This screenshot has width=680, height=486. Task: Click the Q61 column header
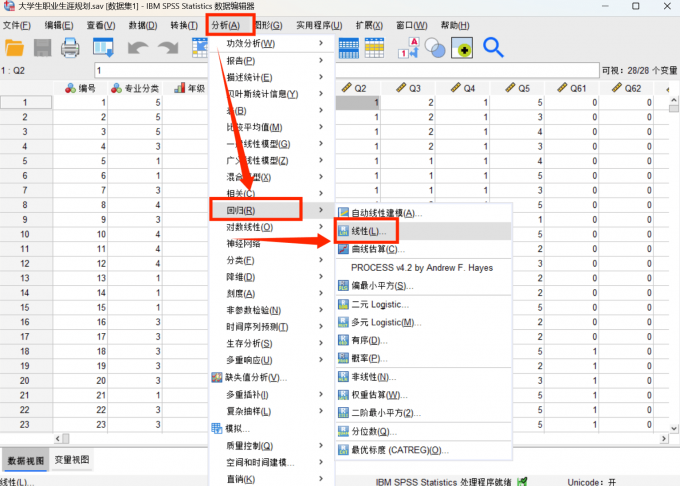pyautogui.click(x=572, y=88)
